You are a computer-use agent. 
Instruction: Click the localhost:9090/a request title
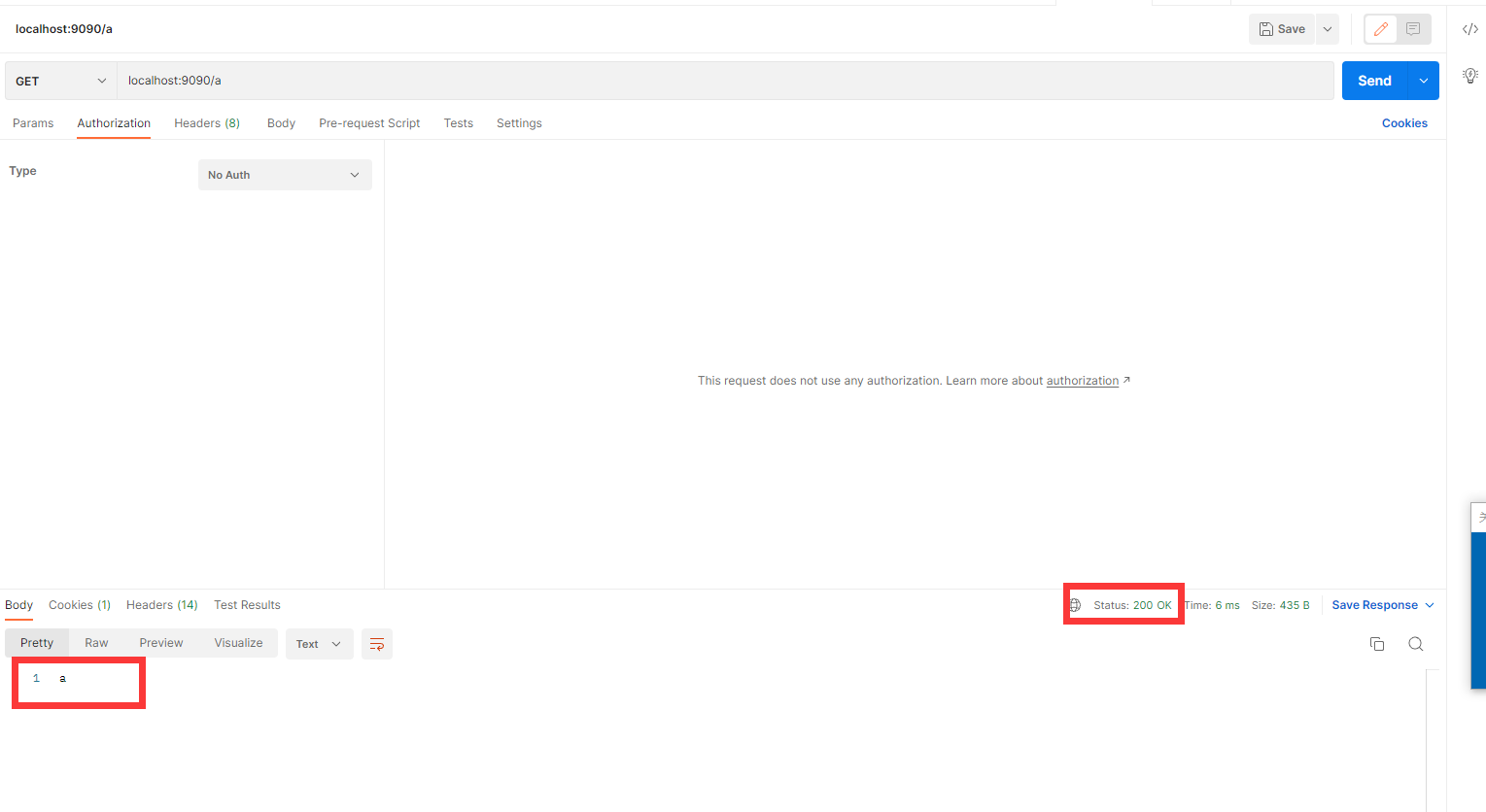[x=64, y=29]
